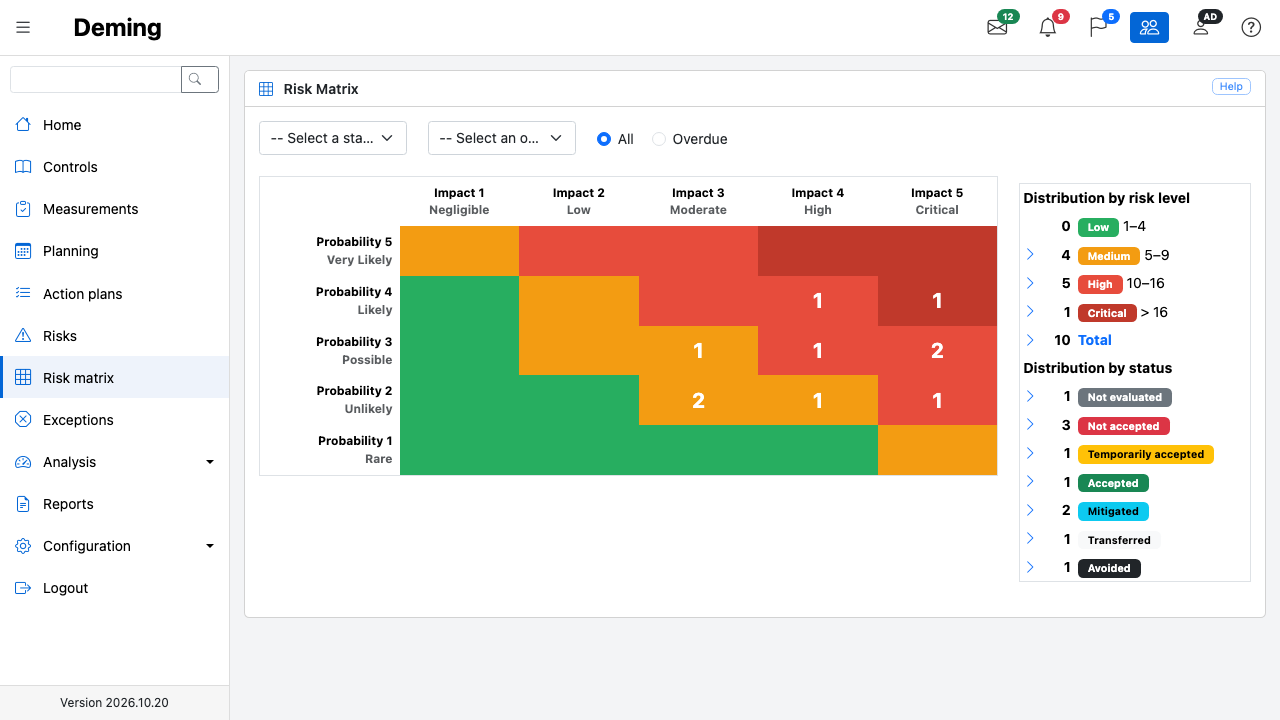Viewport: 1280px width, 720px height.
Task: Open the Select a status dropdown
Action: tap(333, 138)
